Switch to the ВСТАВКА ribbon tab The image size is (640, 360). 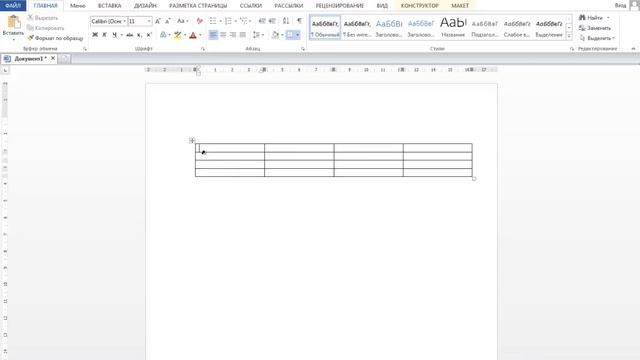click(109, 6)
